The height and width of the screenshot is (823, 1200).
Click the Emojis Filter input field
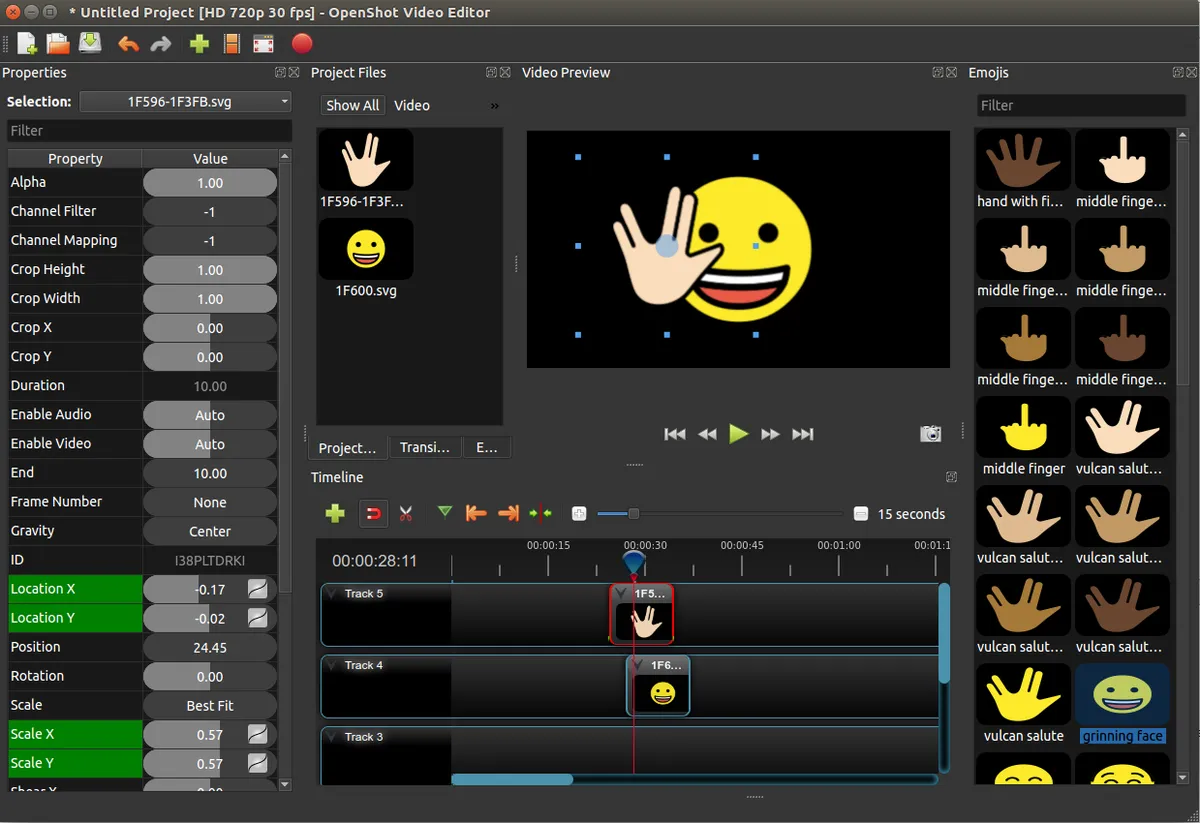(x=1081, y=105)
